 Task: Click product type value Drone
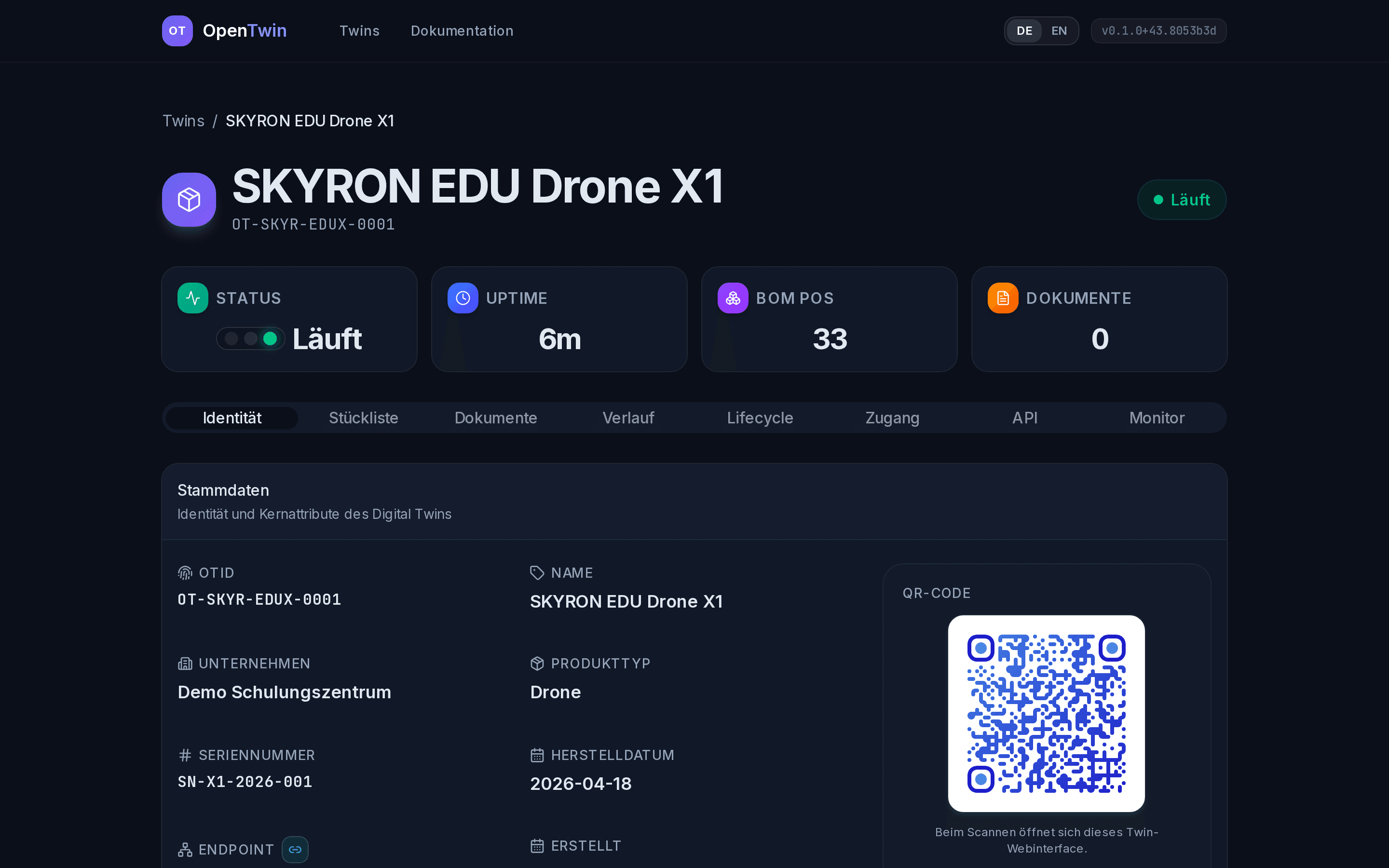click(x=556, y=692)
